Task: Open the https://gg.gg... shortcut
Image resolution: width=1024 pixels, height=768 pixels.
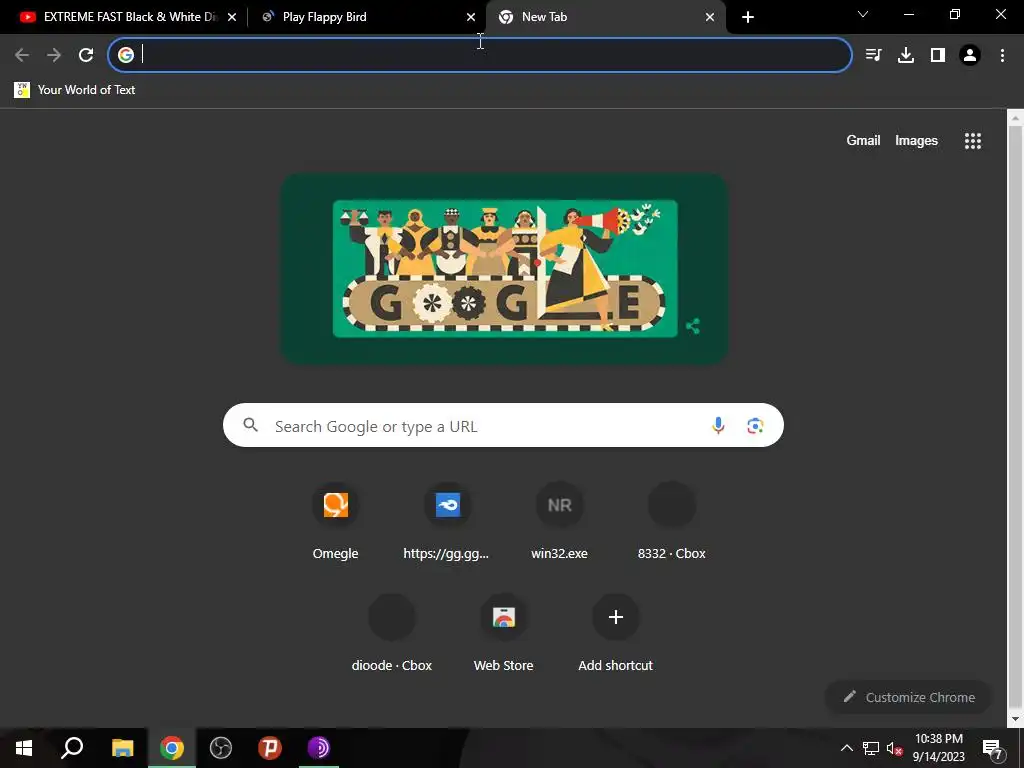Action: 447,522
